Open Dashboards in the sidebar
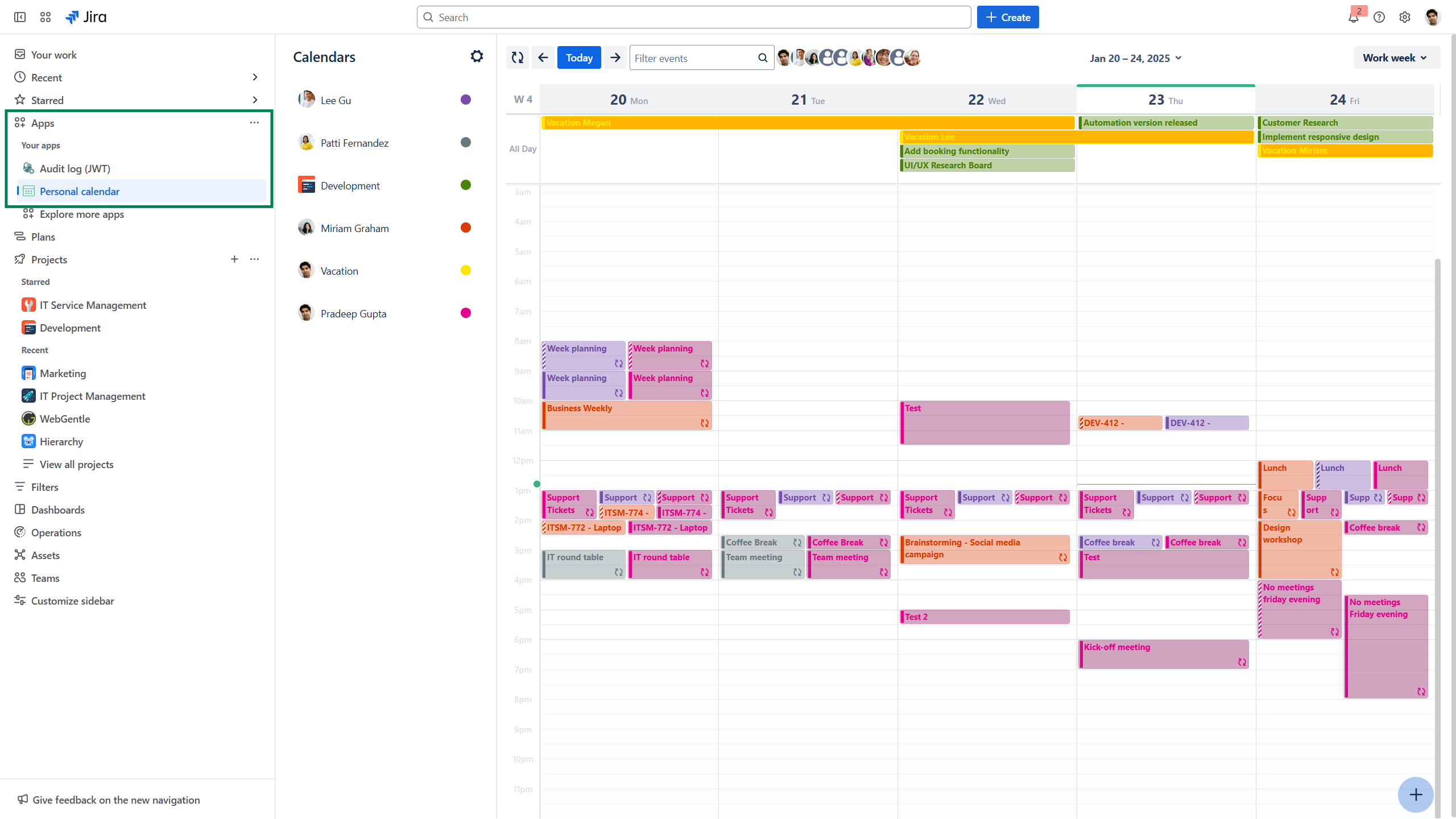This screenshot has width=1456, height=819. [x=57, y=510]
